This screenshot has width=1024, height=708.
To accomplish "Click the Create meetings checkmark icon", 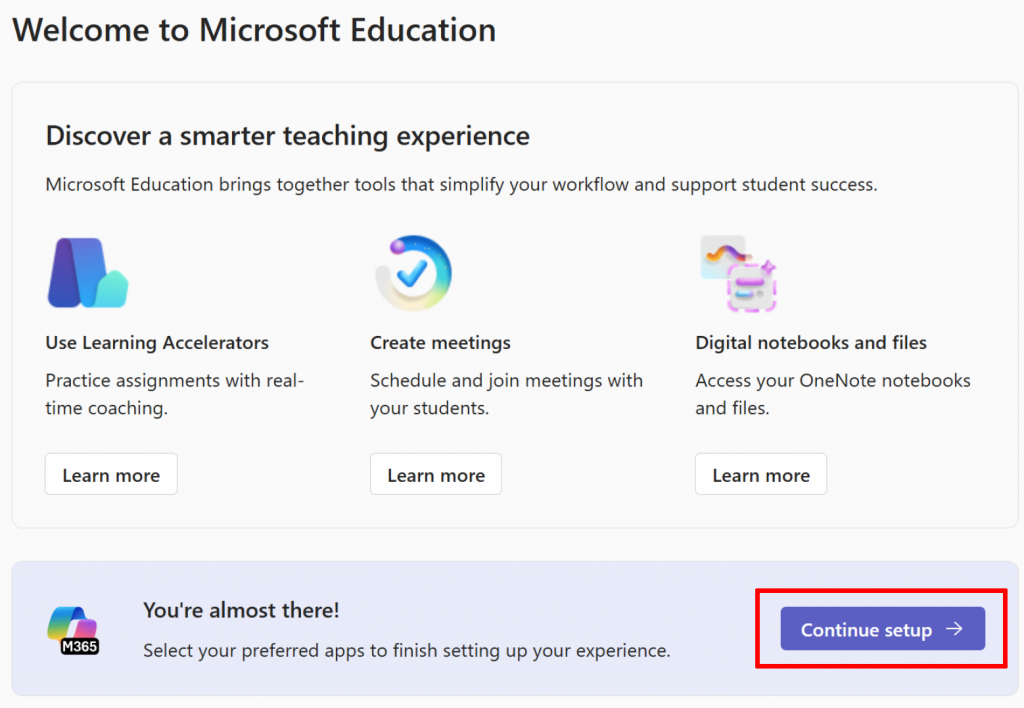I will [x=413, y=273].
